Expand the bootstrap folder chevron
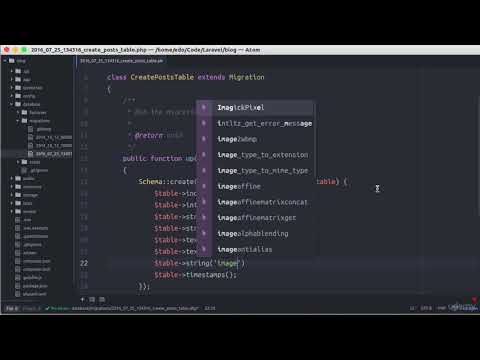480x360 pixels. pyautogui.click(x=12, y=88)
